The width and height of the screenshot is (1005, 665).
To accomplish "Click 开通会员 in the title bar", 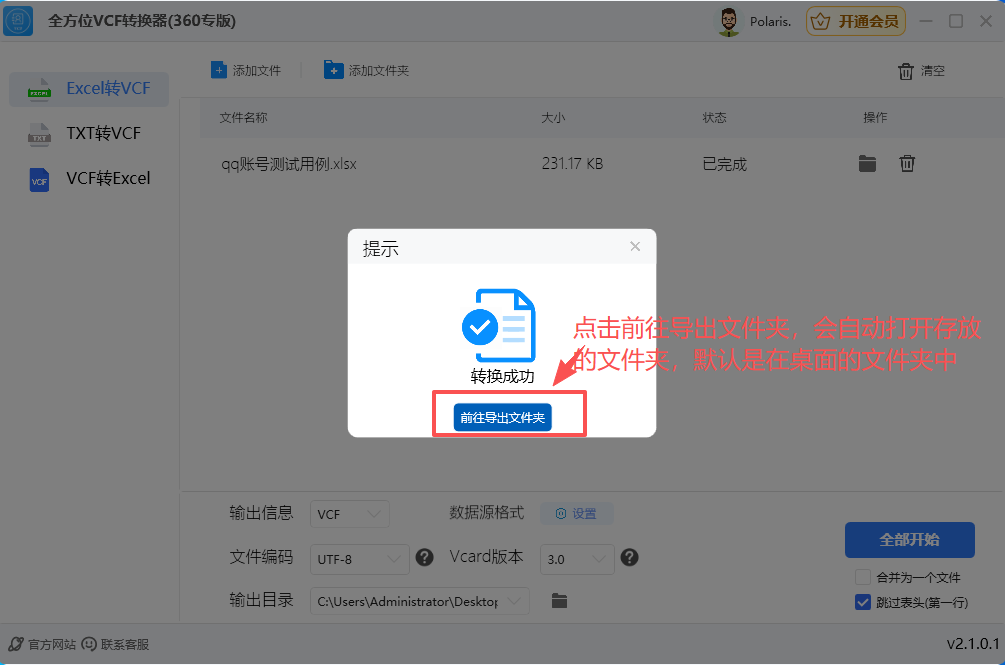I will [855, 20].
